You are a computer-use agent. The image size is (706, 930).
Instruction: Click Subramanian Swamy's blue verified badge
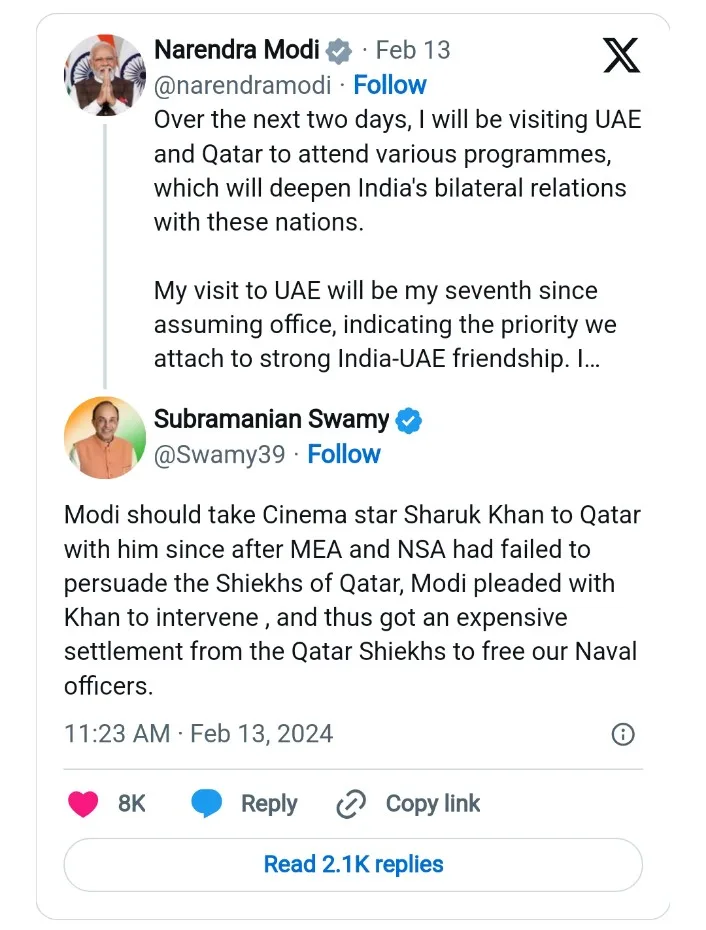click(x=409, y=420)
